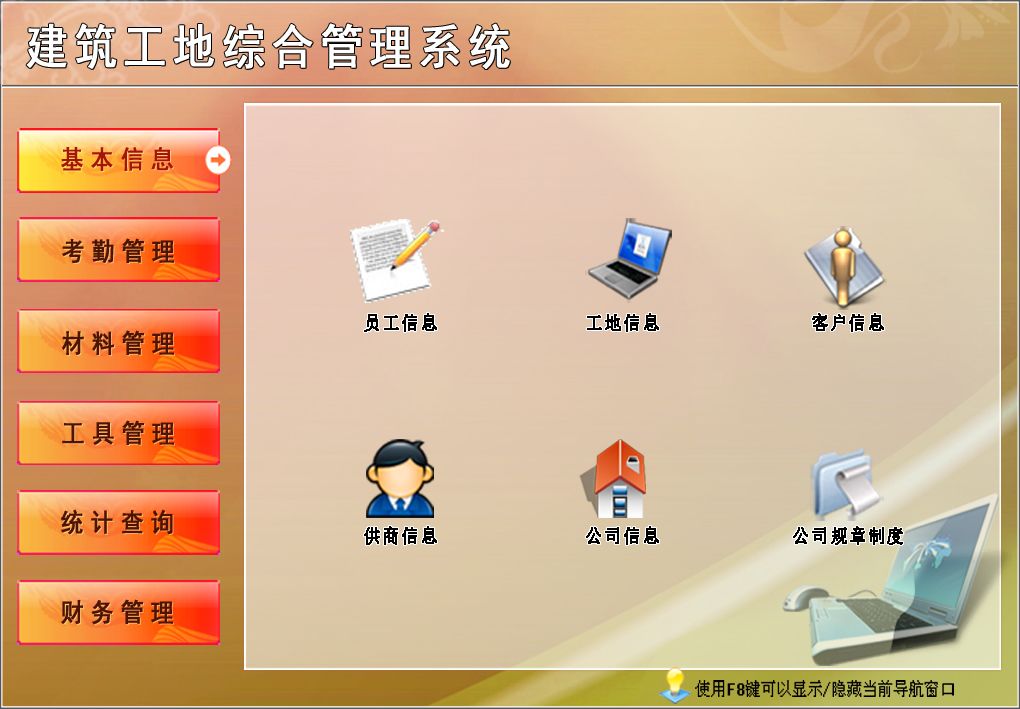The height and width of the screenshot is (709, 1020).
Task: Open the 统计查询 section
Action: coord(118,522)
